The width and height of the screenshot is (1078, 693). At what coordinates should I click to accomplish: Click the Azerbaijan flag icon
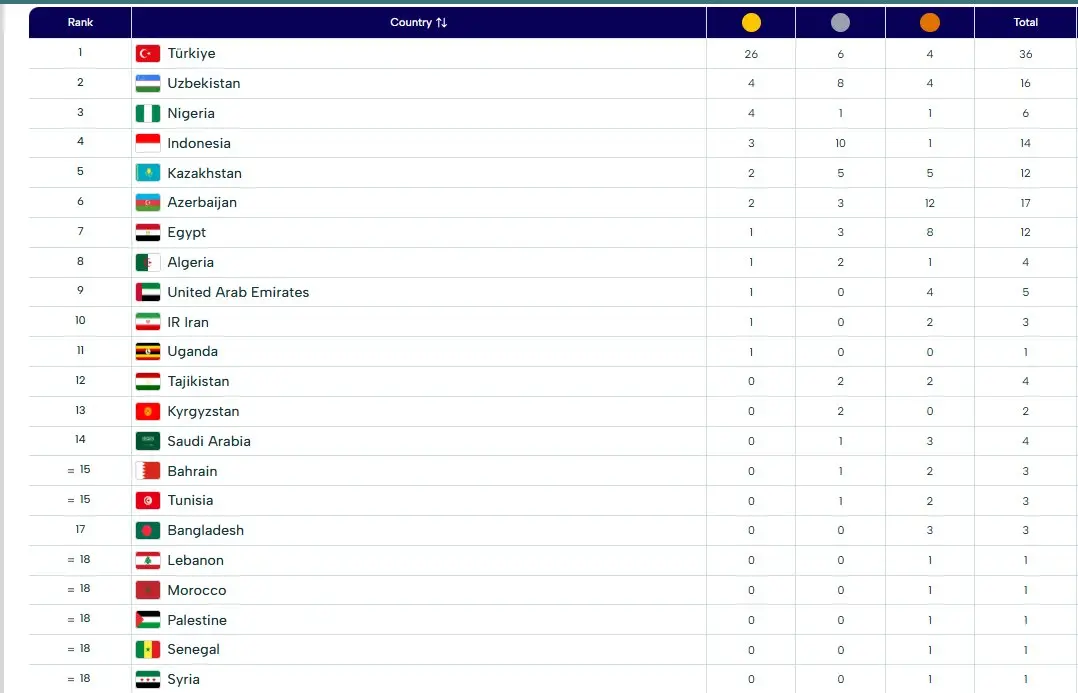[148, 202]
